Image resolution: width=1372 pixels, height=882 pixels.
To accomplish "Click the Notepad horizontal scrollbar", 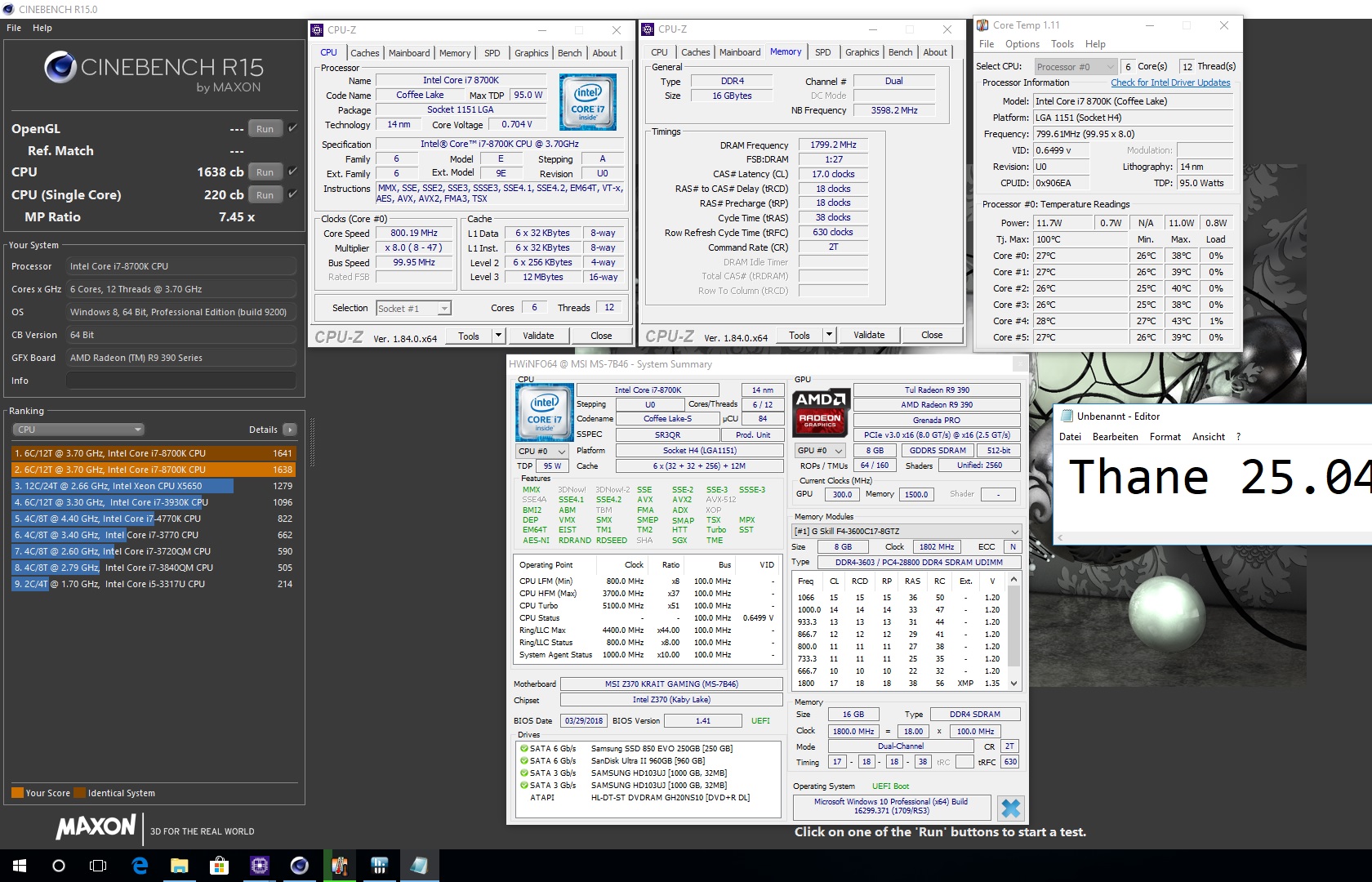I will tap(1214, 537).
